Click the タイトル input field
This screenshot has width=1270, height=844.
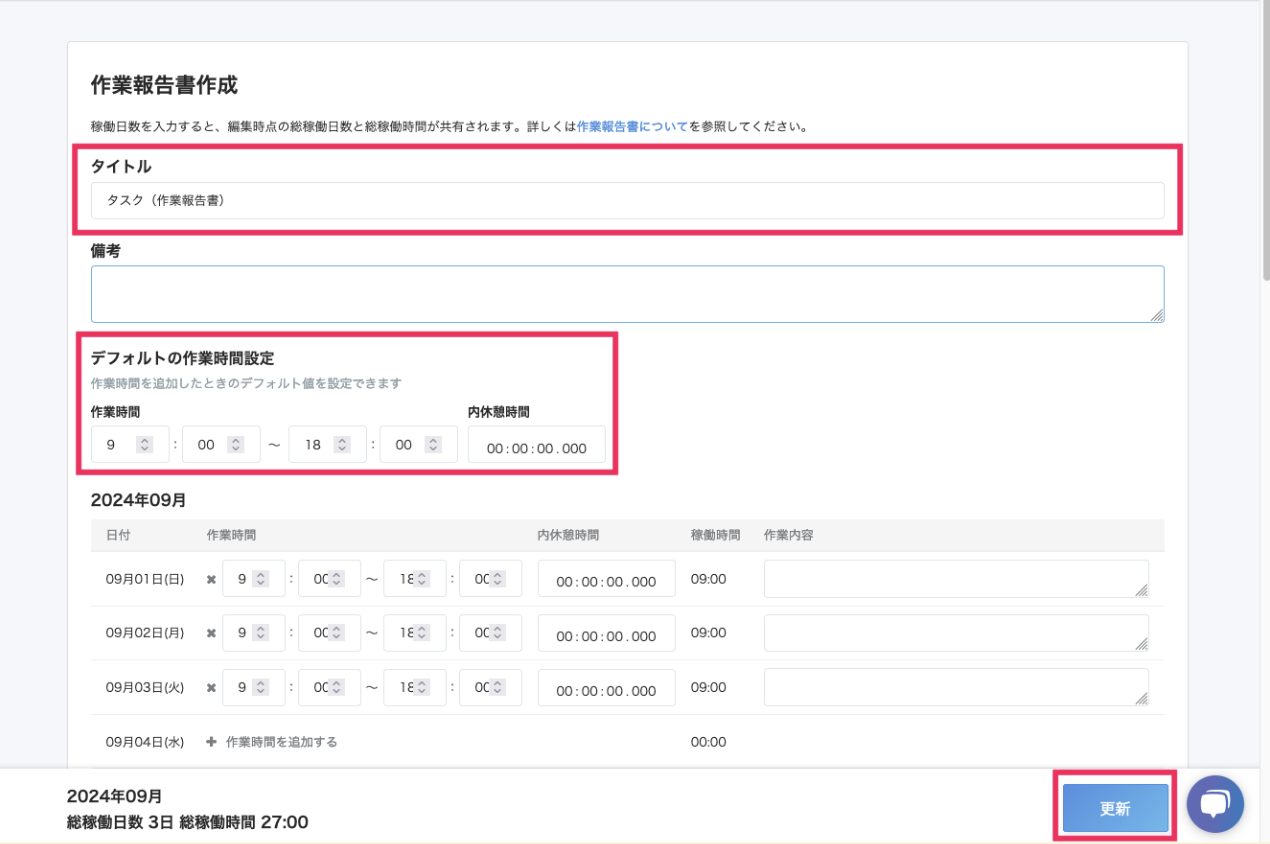pyautogui.click(x=627, y=200)
